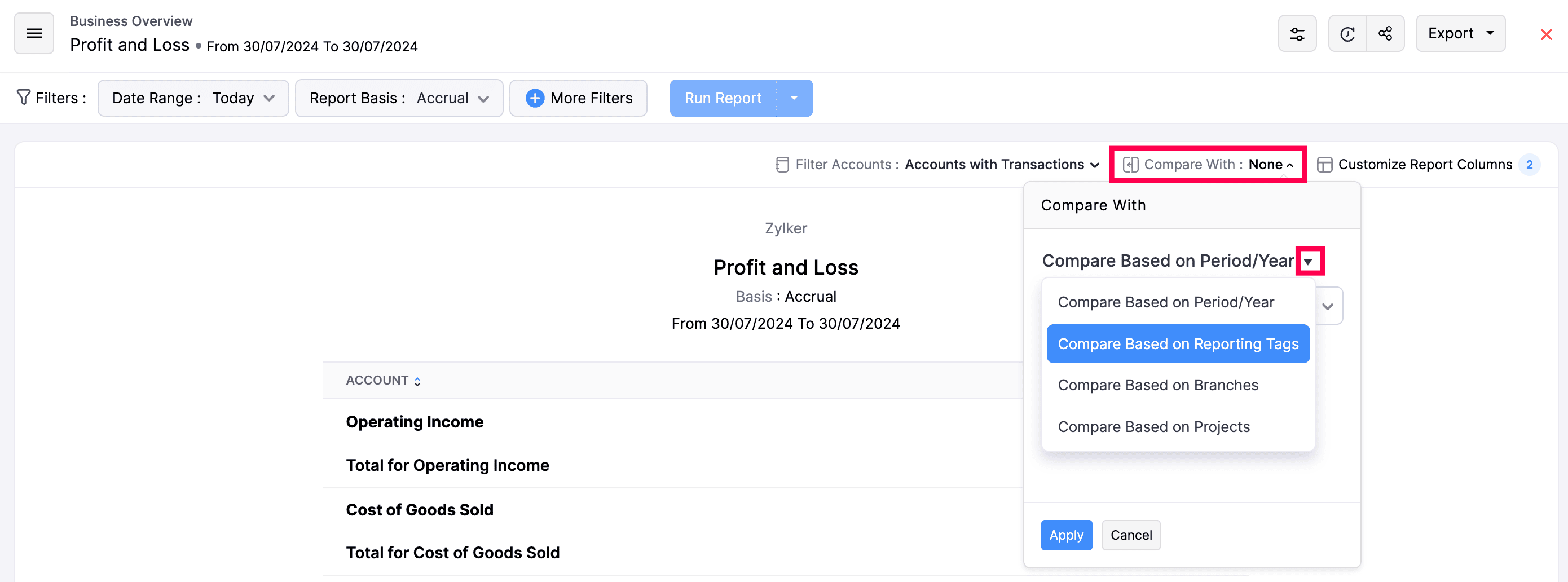The width and height of the screenshot is (1568, 582).
Task: Open More Filters with the plus icon
Action: point(535,98)
